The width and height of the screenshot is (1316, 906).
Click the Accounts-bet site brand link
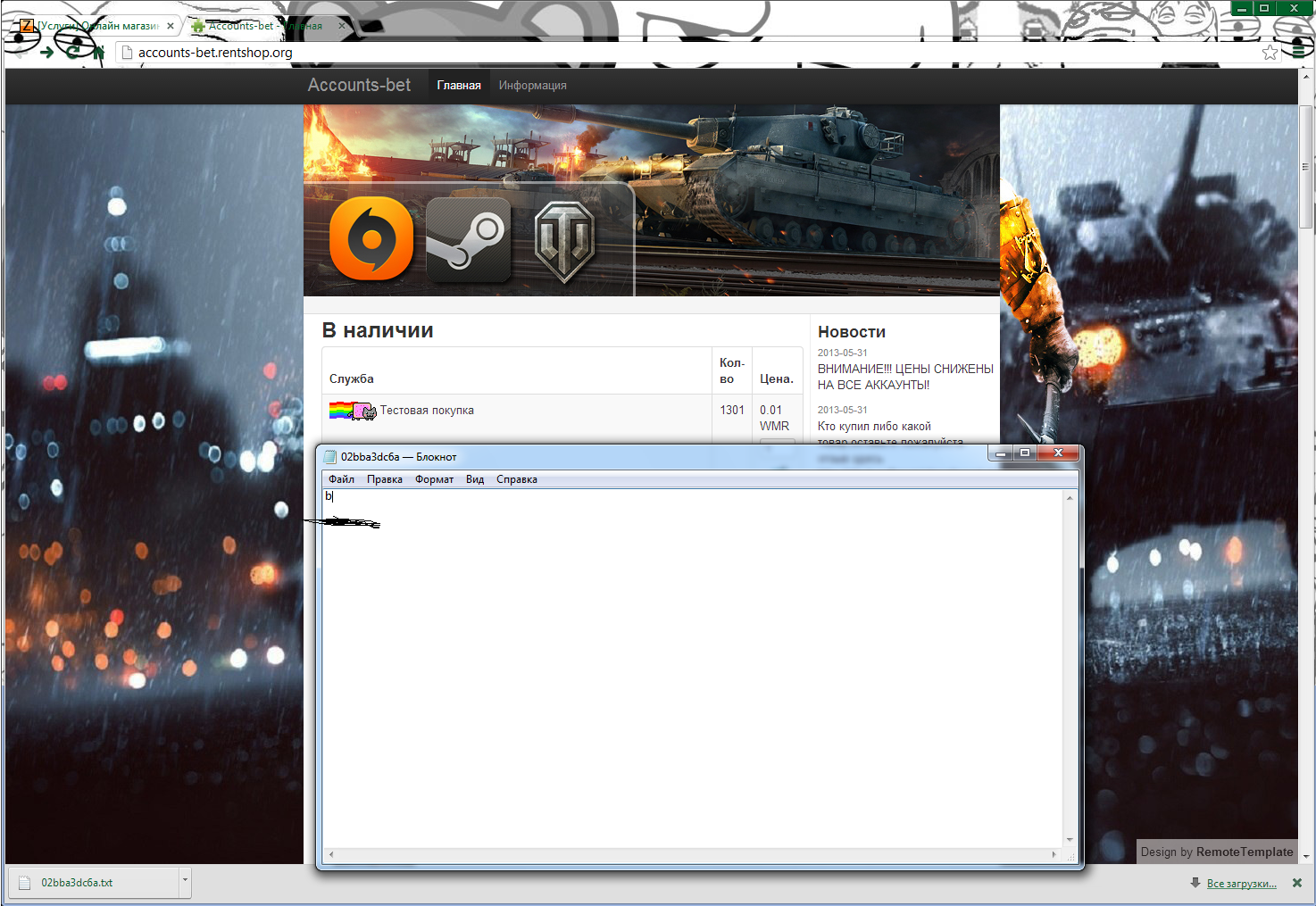click(x=359, y=85)
